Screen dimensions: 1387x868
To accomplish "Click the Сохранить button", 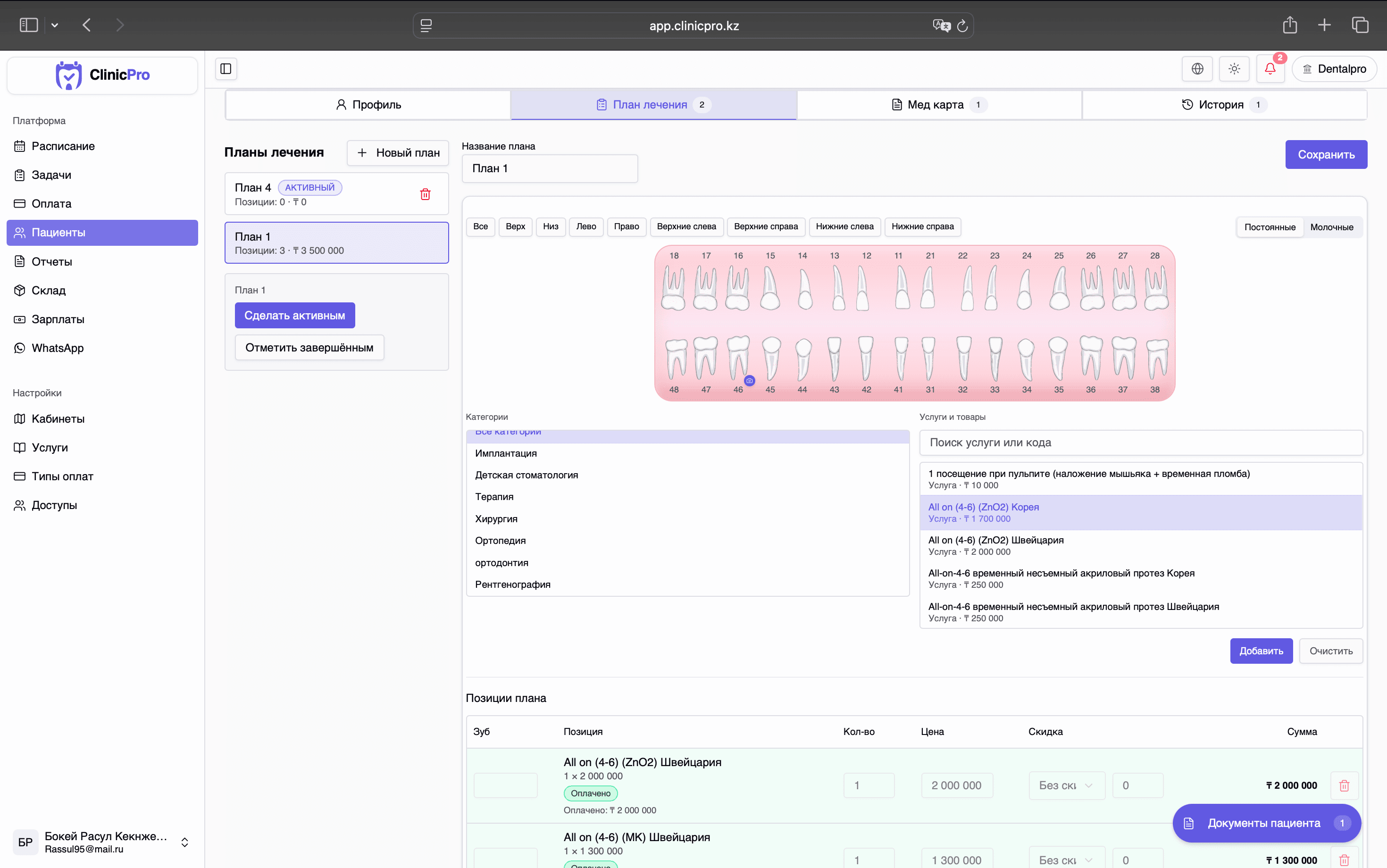I will coord(1326,154).
